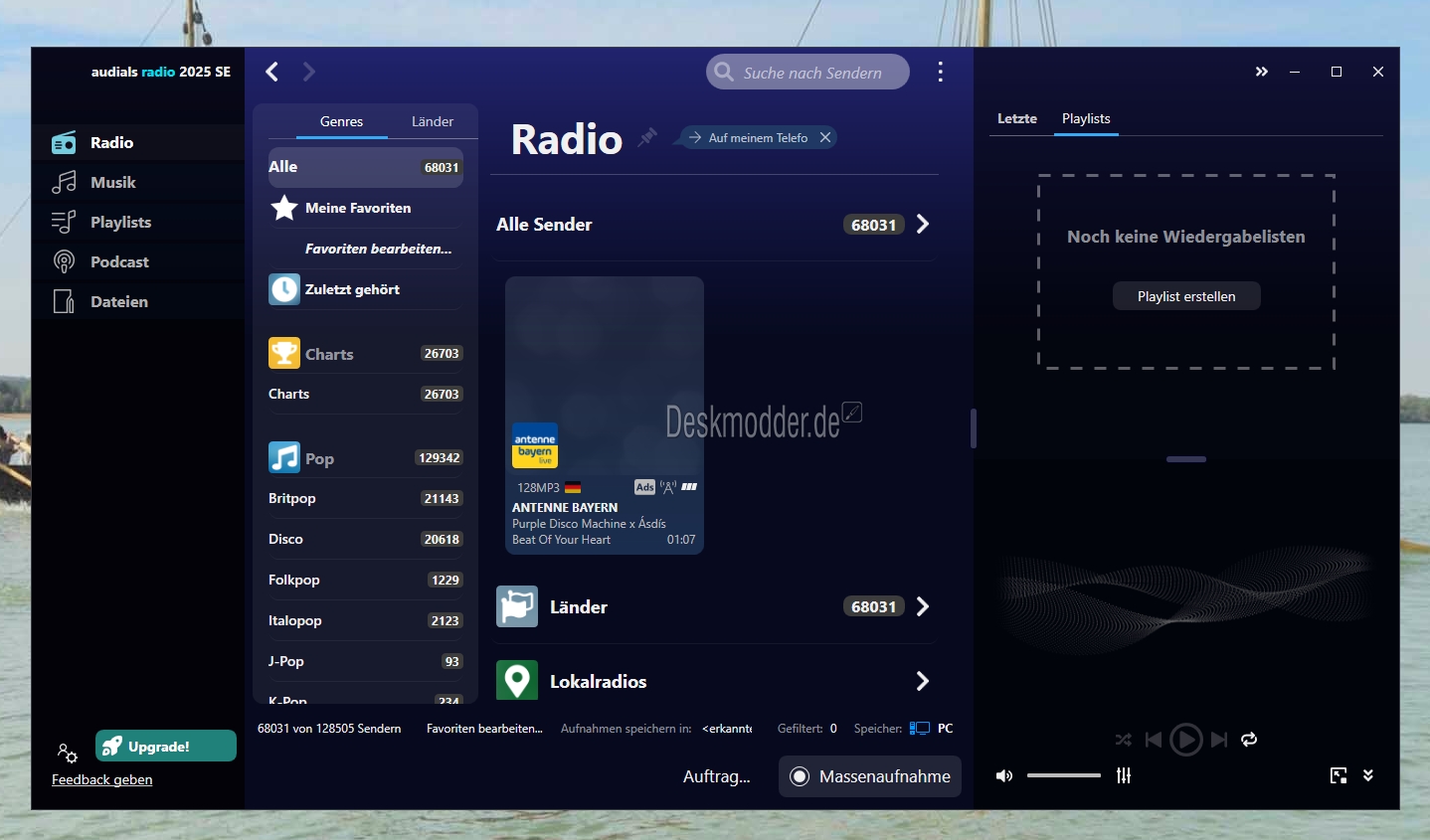This screenshot has width=1430, height=840.
Task: Open the Podcast section in the sidebar
Action: pyautogui.click(x=119, y=261)
